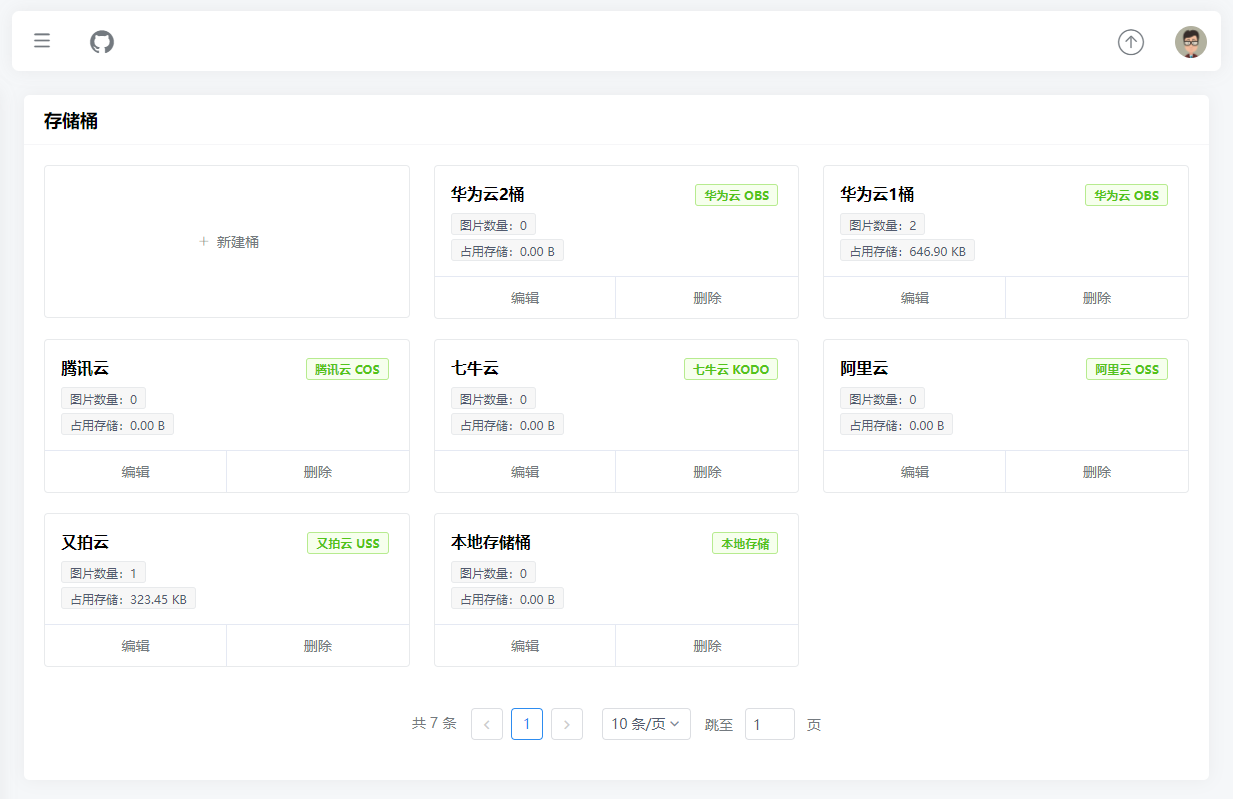The image size is (1233, 799).
Task: Delete the 阿里云 bucket
Action: point(1097,472)
